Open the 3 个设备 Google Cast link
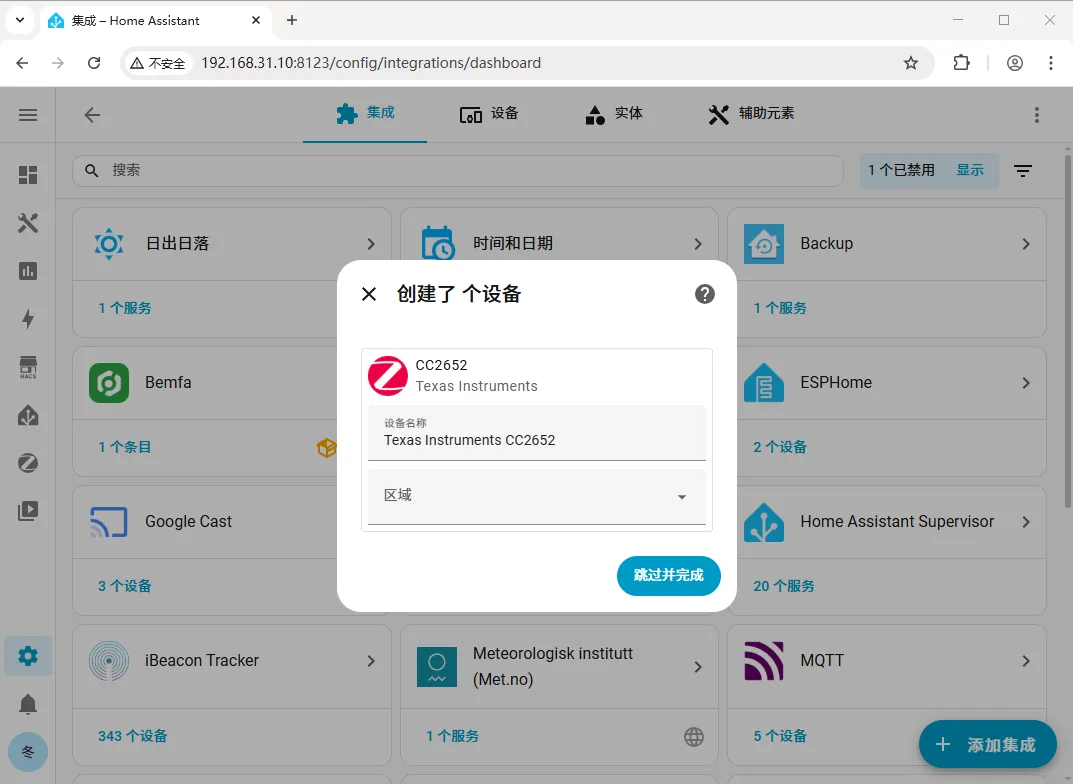This screenshot has width=1073, height=784. coord(124,586)
